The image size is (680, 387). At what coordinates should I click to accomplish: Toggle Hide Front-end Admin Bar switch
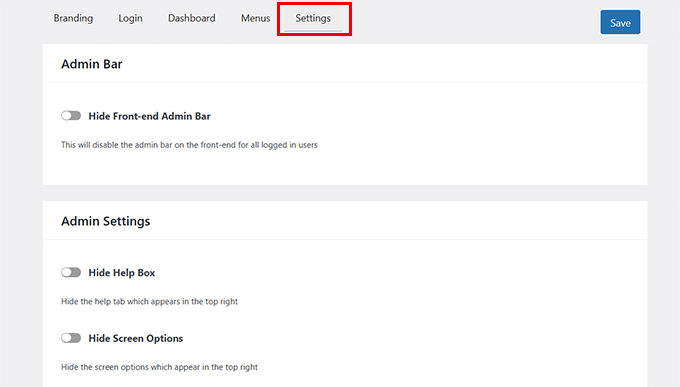pos(71,116)
